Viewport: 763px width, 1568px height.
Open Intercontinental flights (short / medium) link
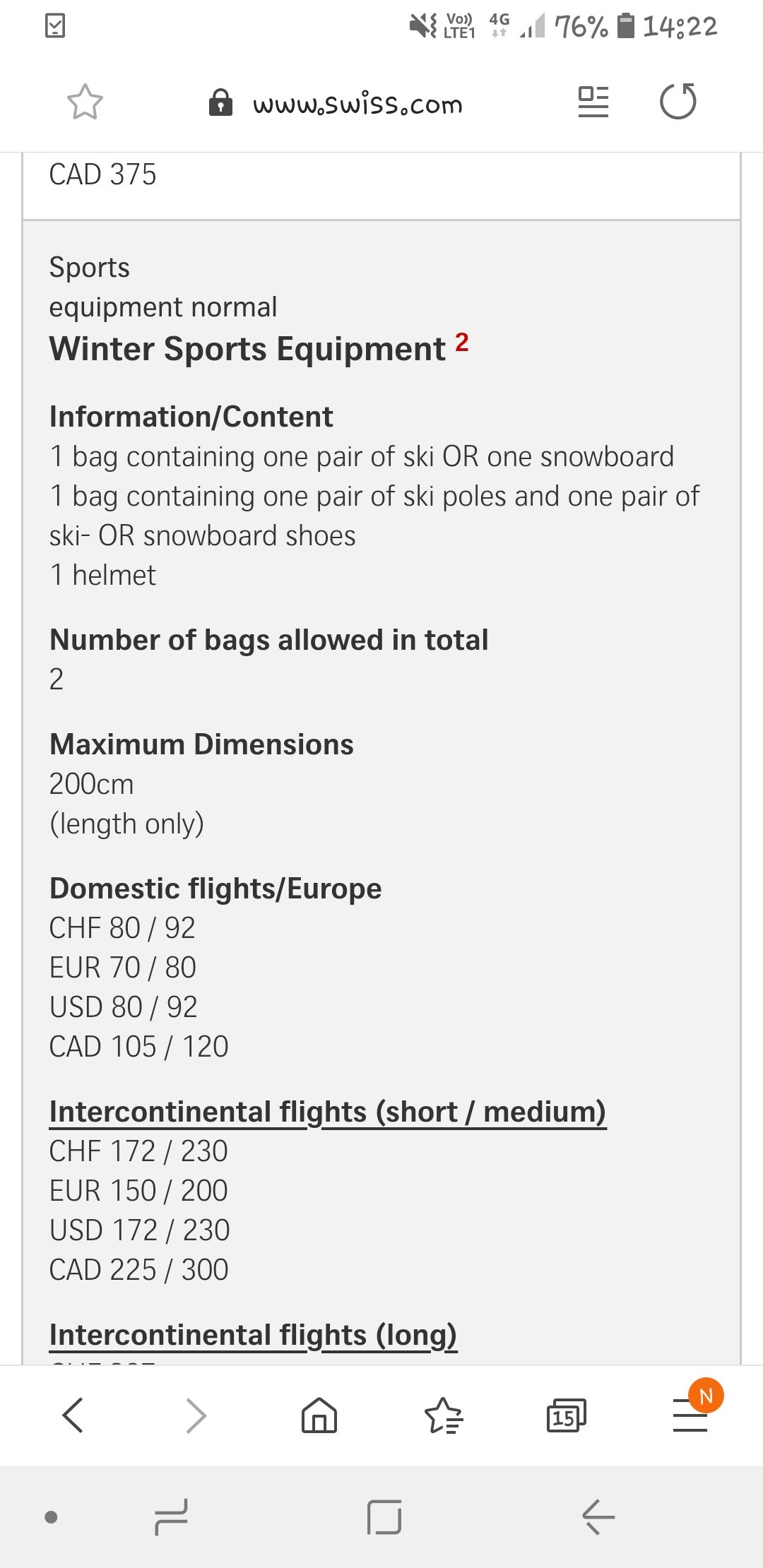pos(328,1112)
